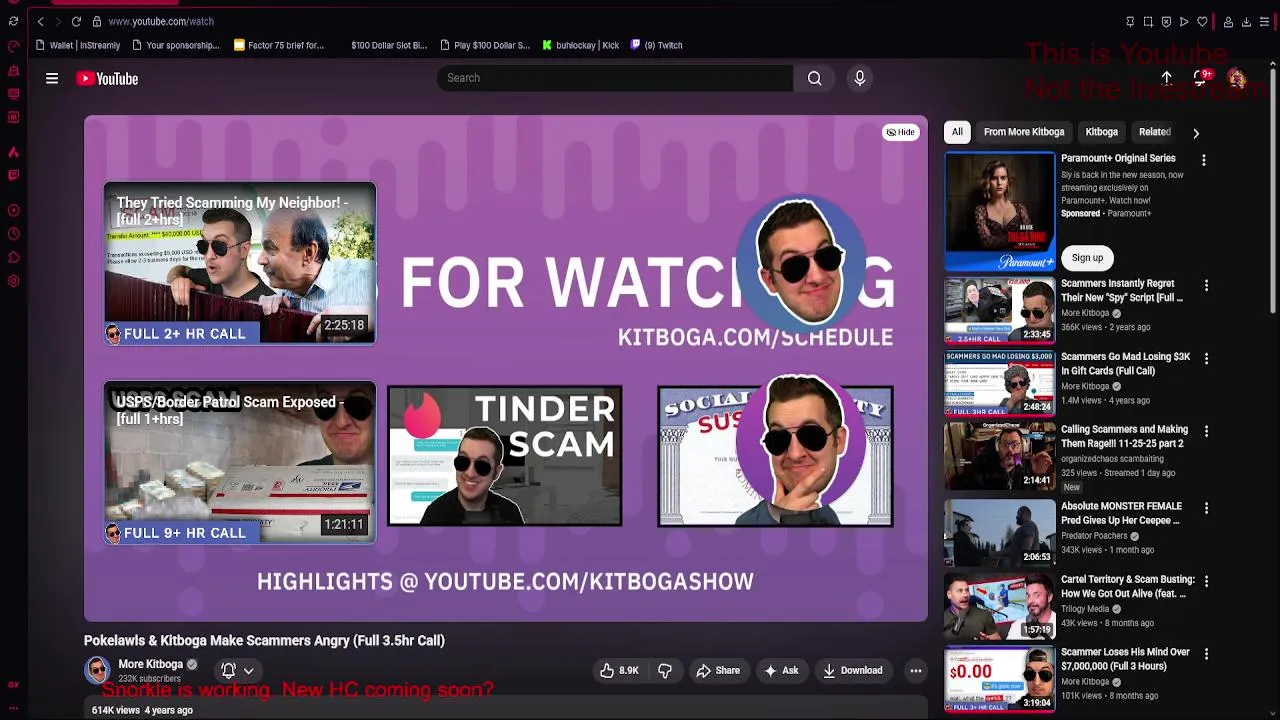Open the YouTube create upload icon
Image resolution: width=1280 pixels, height=720 pixels.
click(1166, 78)
